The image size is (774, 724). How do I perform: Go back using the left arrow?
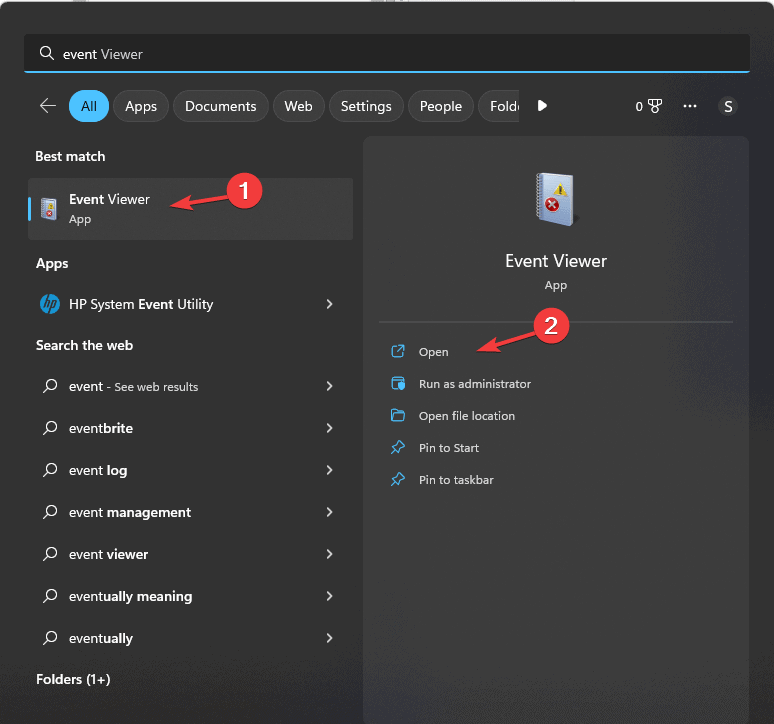pos(48,106)
